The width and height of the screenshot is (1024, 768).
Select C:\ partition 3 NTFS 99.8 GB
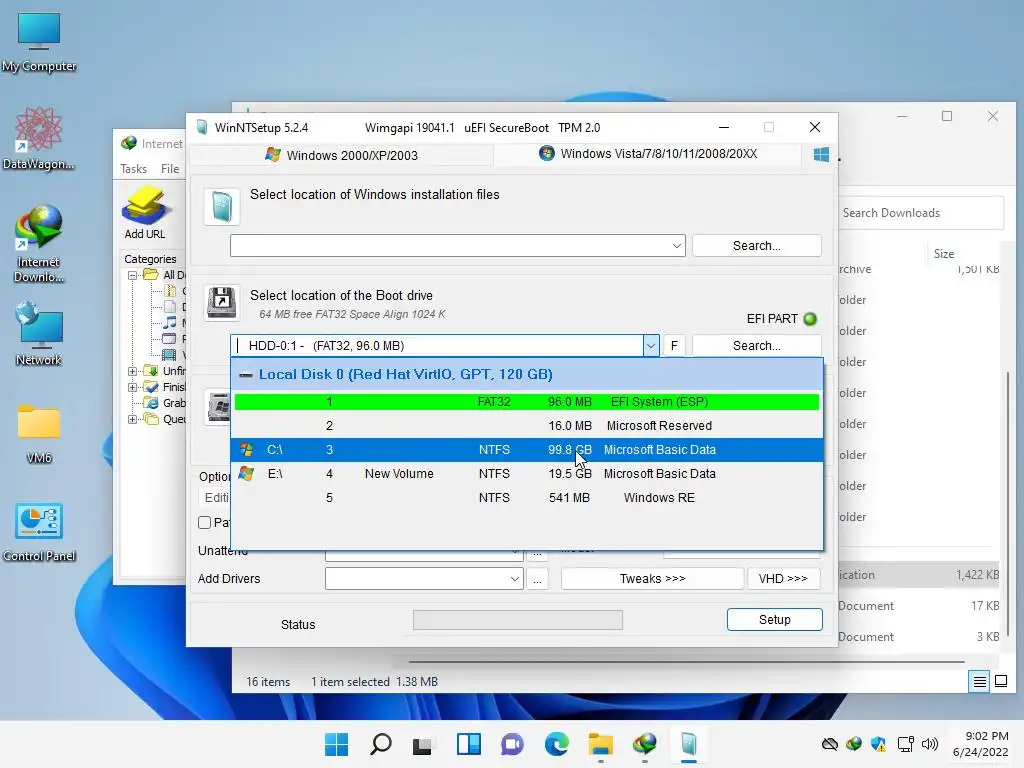pyautogui.click(x=526, y=450)
